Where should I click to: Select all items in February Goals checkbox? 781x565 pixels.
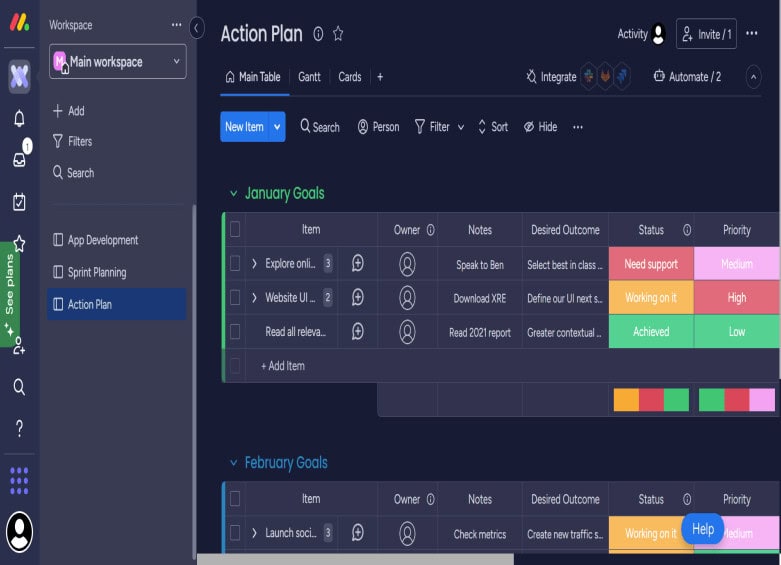click(x=235, y=499)
